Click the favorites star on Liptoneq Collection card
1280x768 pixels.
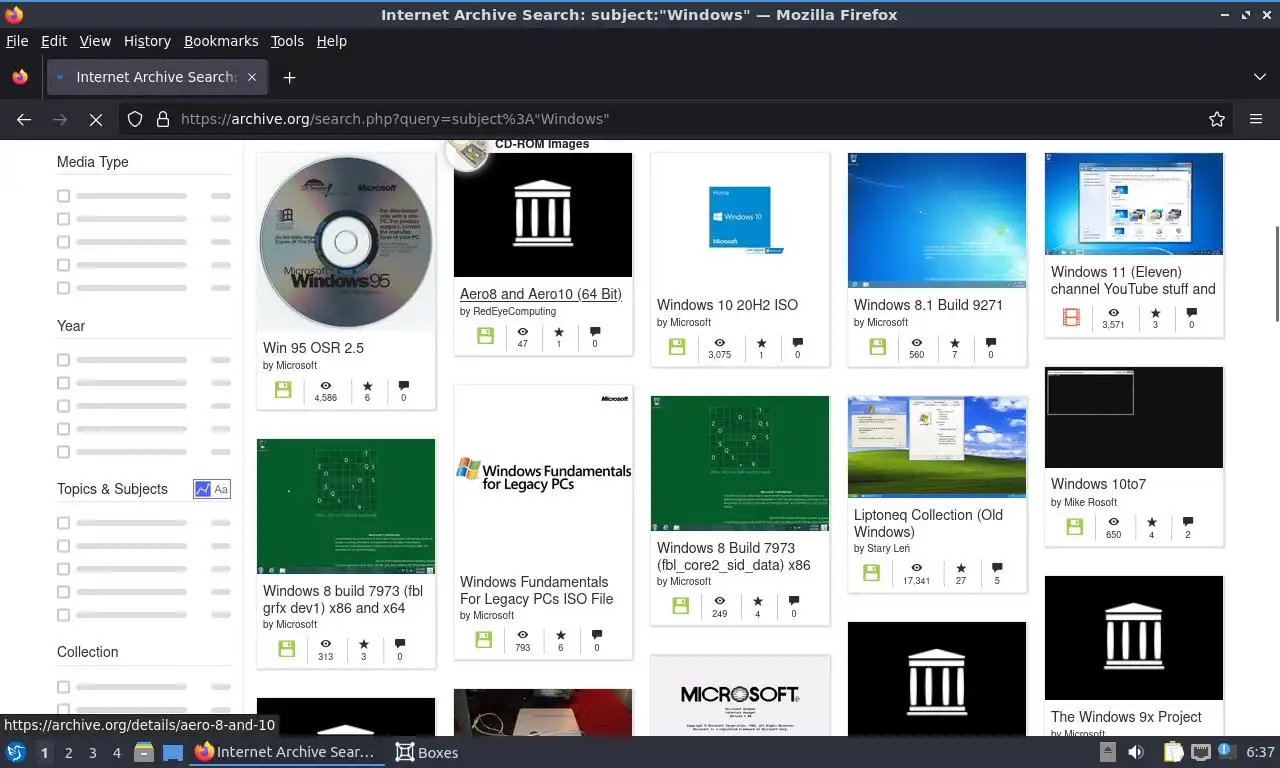[x=961, y=568]
